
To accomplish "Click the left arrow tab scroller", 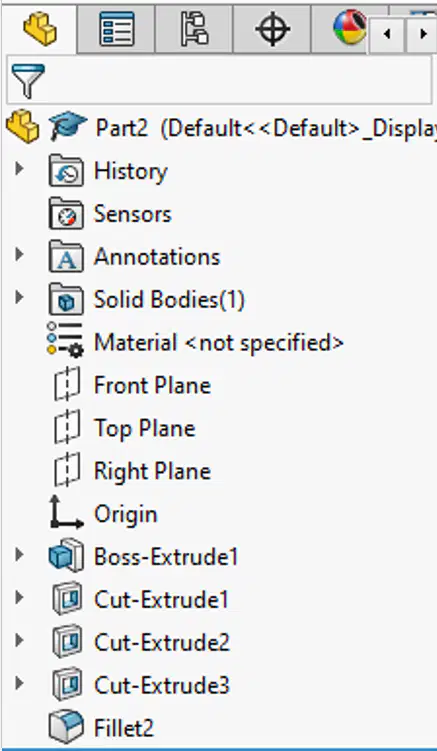I will [386, 34].
